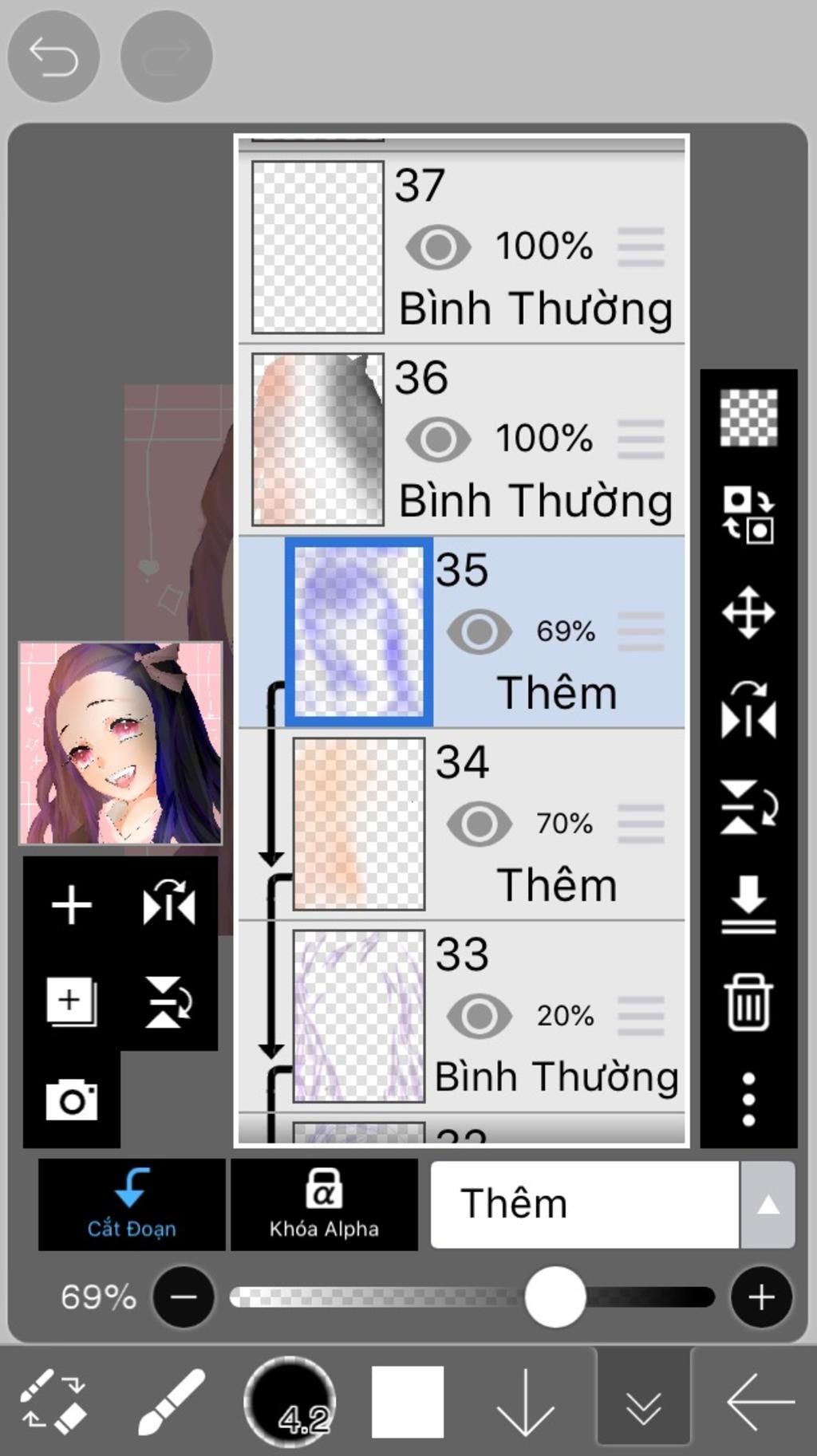Image resolution: width=817 pixels, height=1456 pixels.
Task: Duplicate layer with plus-copy icon
Action: [72, 1001]
